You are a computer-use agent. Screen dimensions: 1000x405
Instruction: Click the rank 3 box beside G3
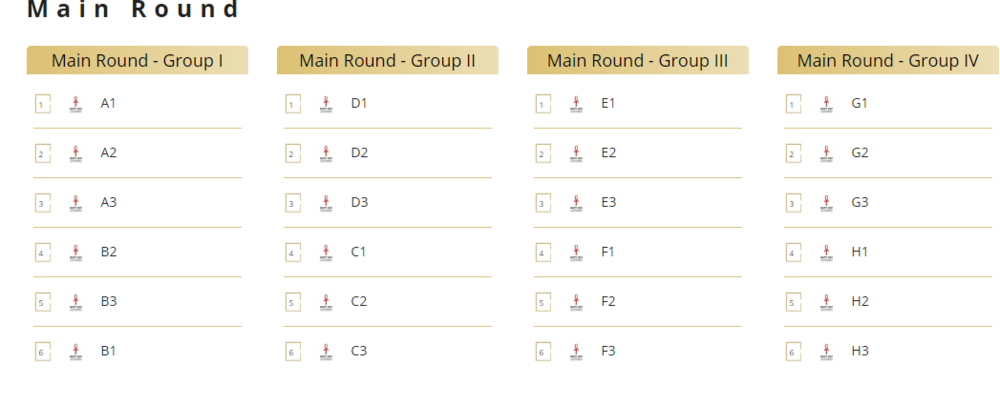click(793, 203)
